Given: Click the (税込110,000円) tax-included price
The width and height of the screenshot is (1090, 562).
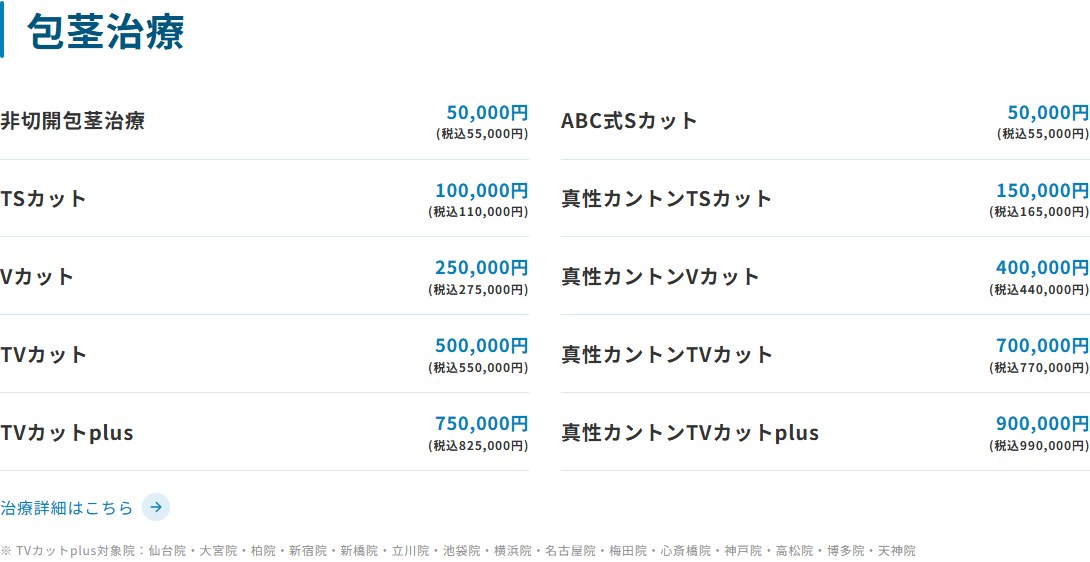Looking at the screenshot, I should (478, 212).
